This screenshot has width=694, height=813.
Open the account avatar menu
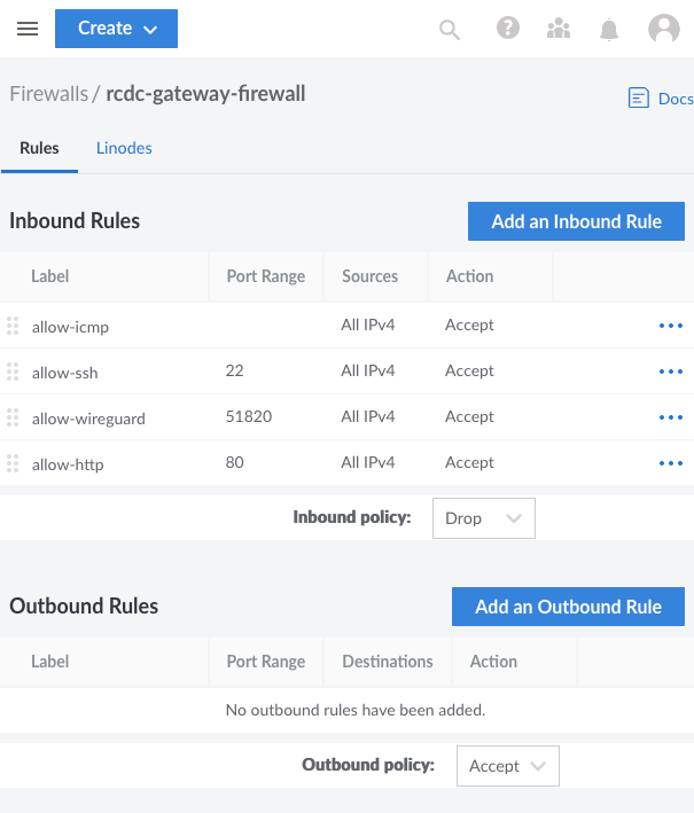click(664, 29)
